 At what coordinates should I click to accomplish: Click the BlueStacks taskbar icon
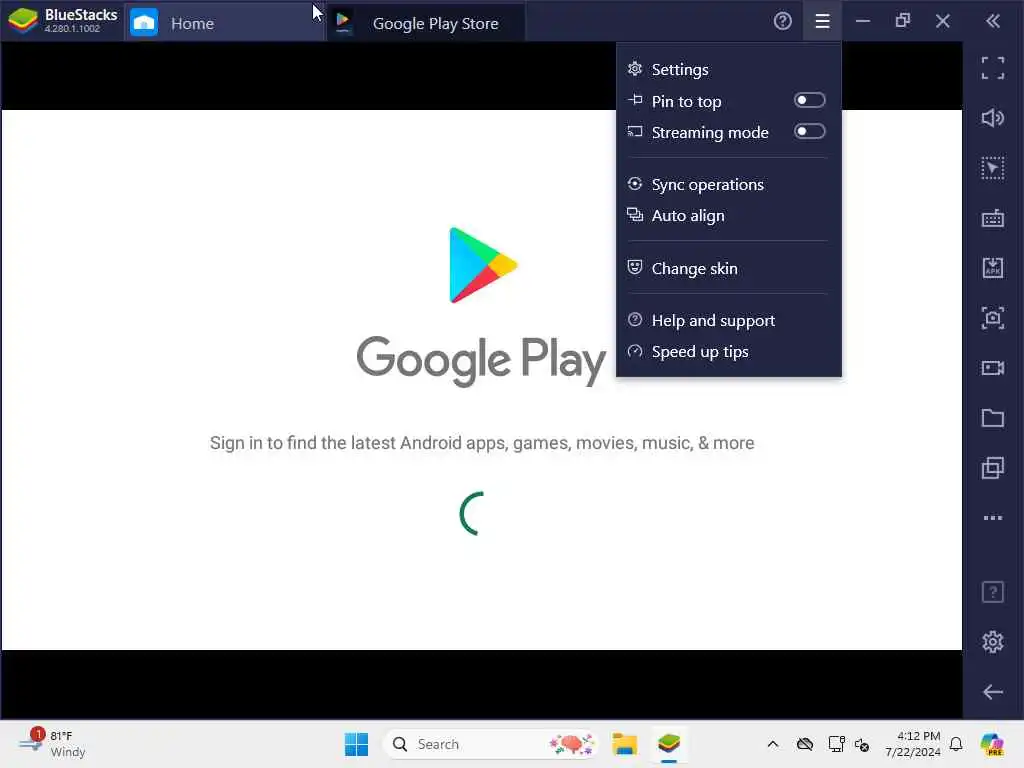click(669, 744)
